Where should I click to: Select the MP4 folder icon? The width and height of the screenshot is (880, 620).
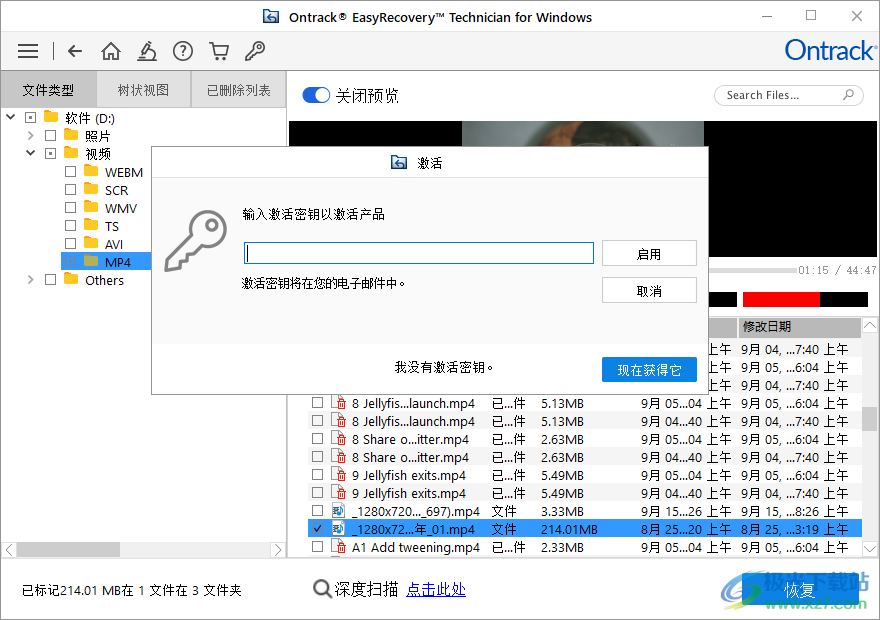pyautogui.click(x=91, y=260)
